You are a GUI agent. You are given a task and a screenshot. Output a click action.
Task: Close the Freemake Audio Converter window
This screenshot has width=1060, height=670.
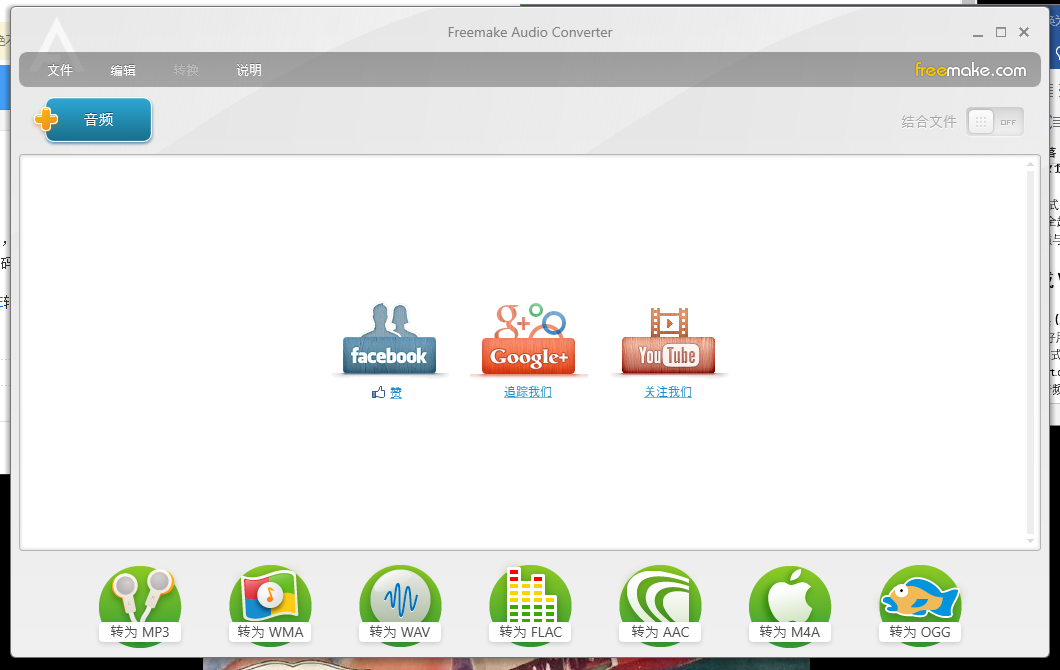[x=1024, y=32]
